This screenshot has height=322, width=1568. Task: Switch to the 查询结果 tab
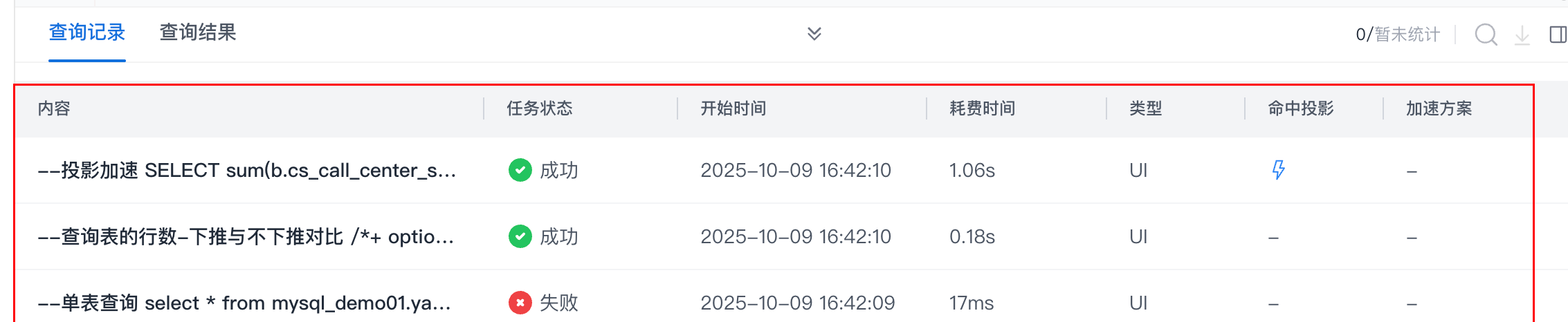[198, 32]
